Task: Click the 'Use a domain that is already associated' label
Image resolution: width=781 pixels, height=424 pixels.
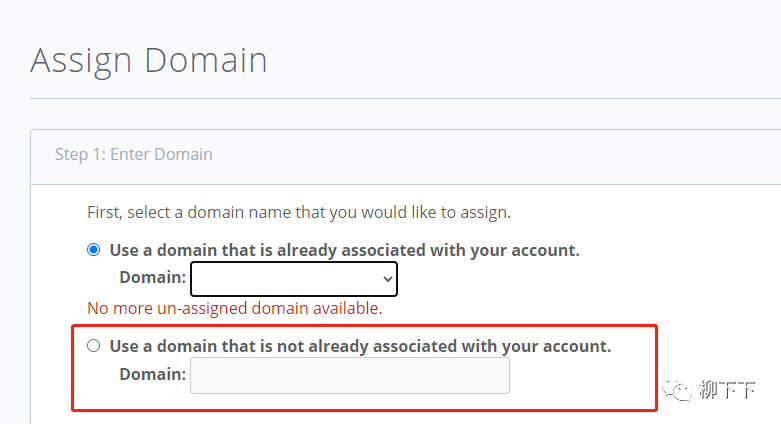Action: (x=344, y=249)
